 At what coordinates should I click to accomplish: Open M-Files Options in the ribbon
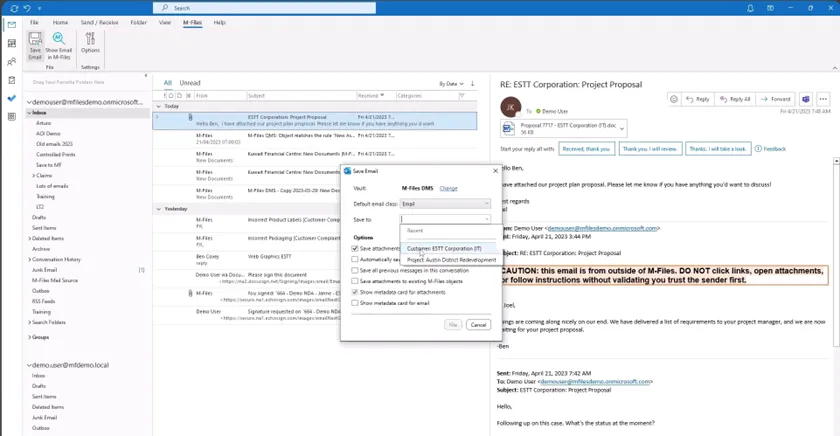(x=90, y=43)
